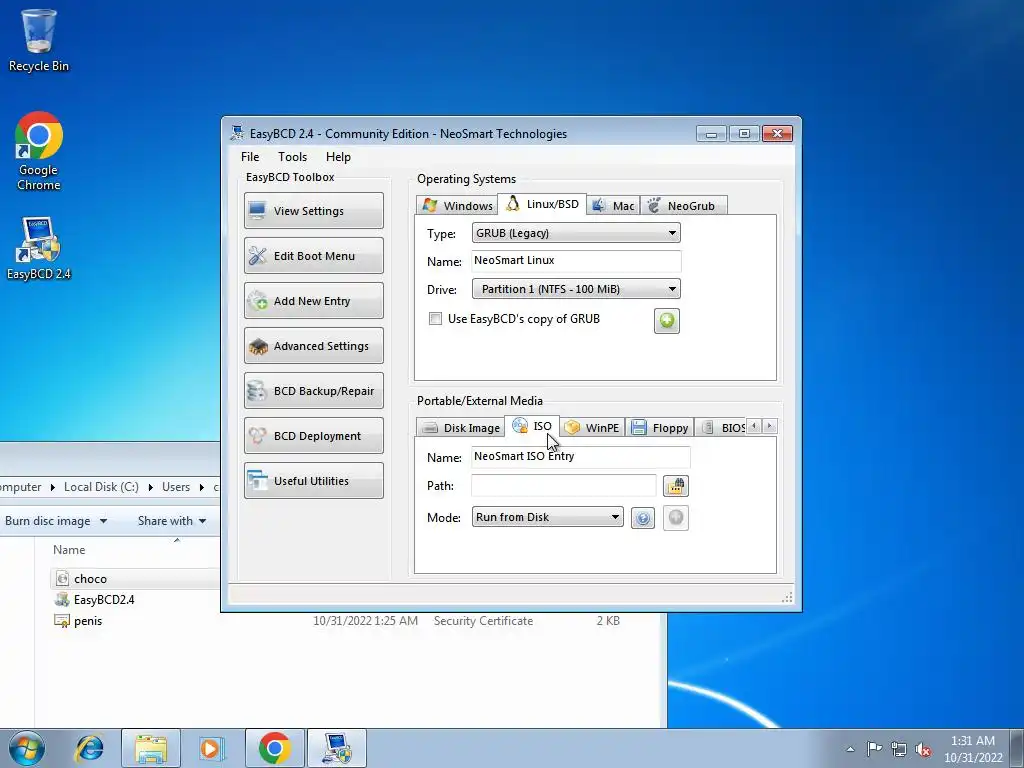Click Local Disk (C:) in Explorer breadcrumb
Screen dimensions: 1024x768
point(101,487)
